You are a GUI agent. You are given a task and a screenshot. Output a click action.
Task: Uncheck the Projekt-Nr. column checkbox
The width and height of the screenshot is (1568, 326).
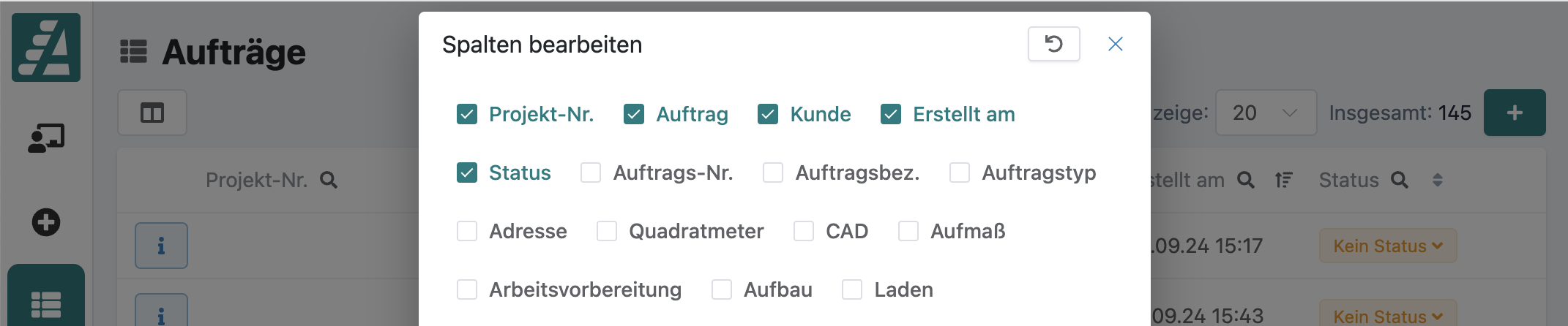tap(467, 115)
